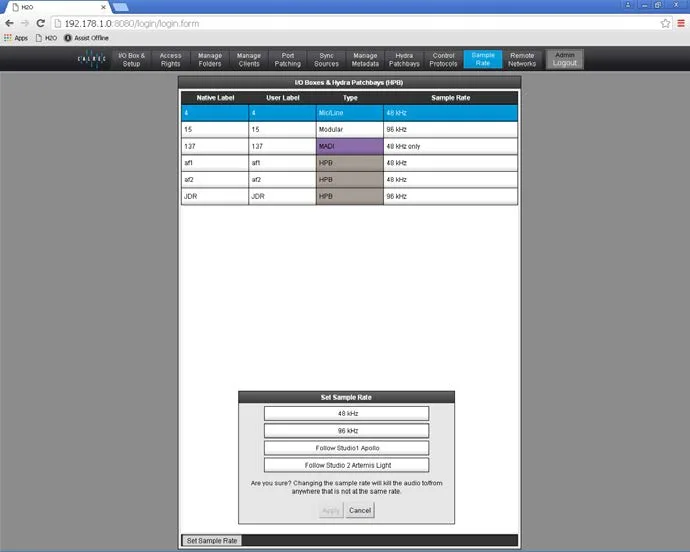690x552 pixels.
Task: Open Remote Networks tab
Action: pyautogui.click(x=522, y=59)
